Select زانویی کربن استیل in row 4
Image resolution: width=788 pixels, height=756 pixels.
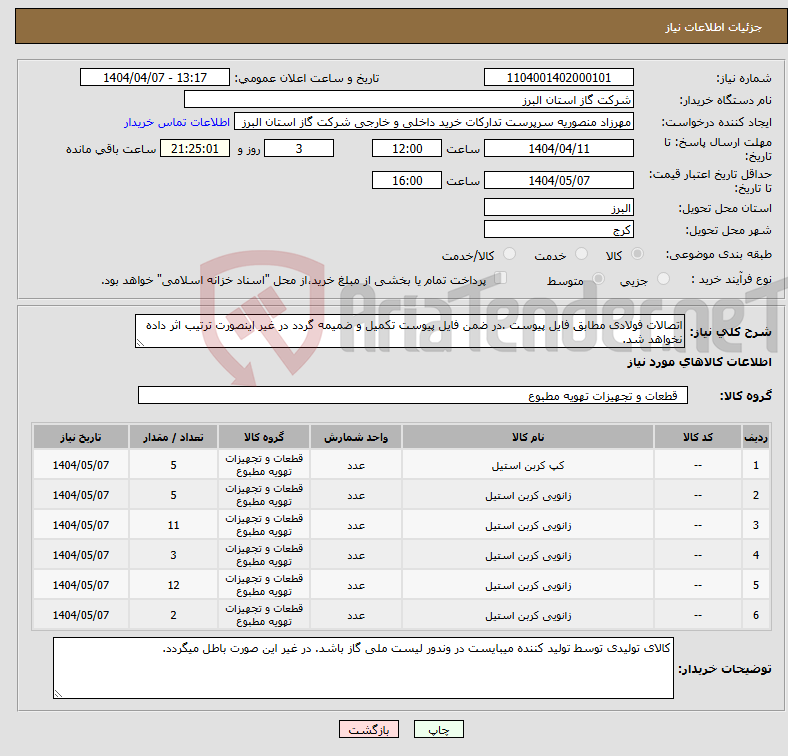pyautogui.click(x=528, y=555)
